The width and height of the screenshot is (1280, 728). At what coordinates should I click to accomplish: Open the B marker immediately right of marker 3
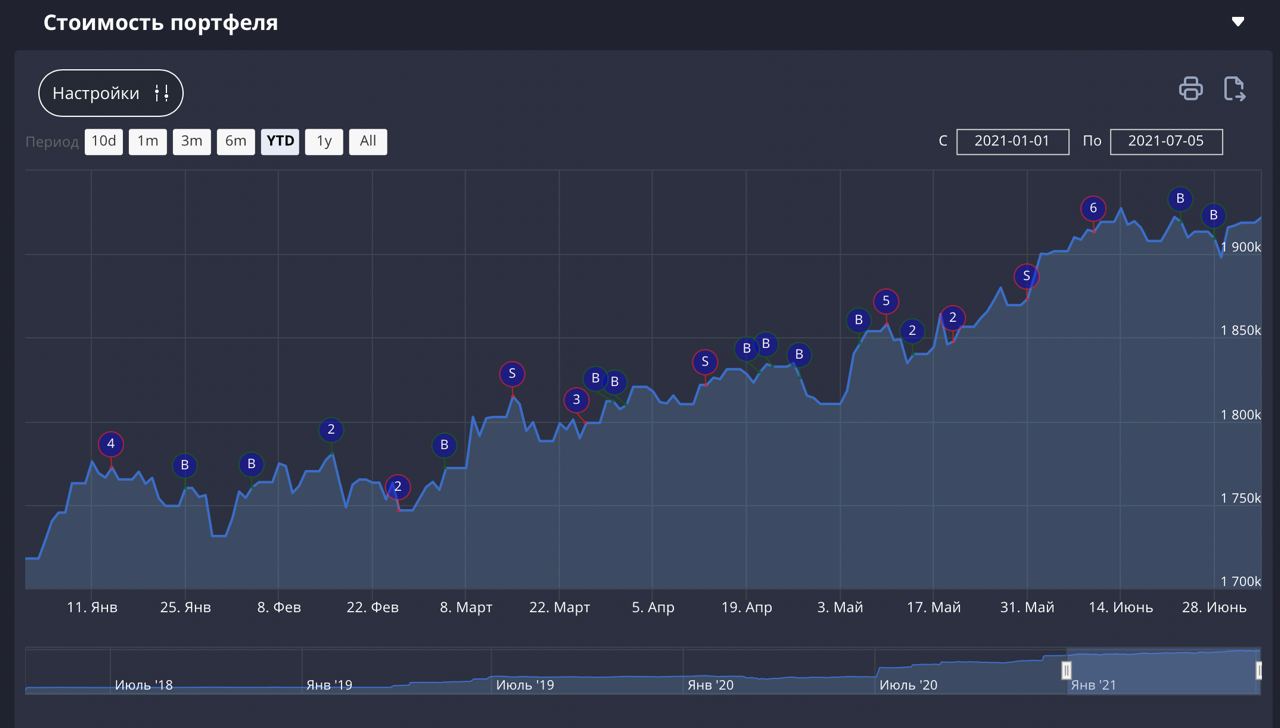pyautogui.click(x=596, y=378)
